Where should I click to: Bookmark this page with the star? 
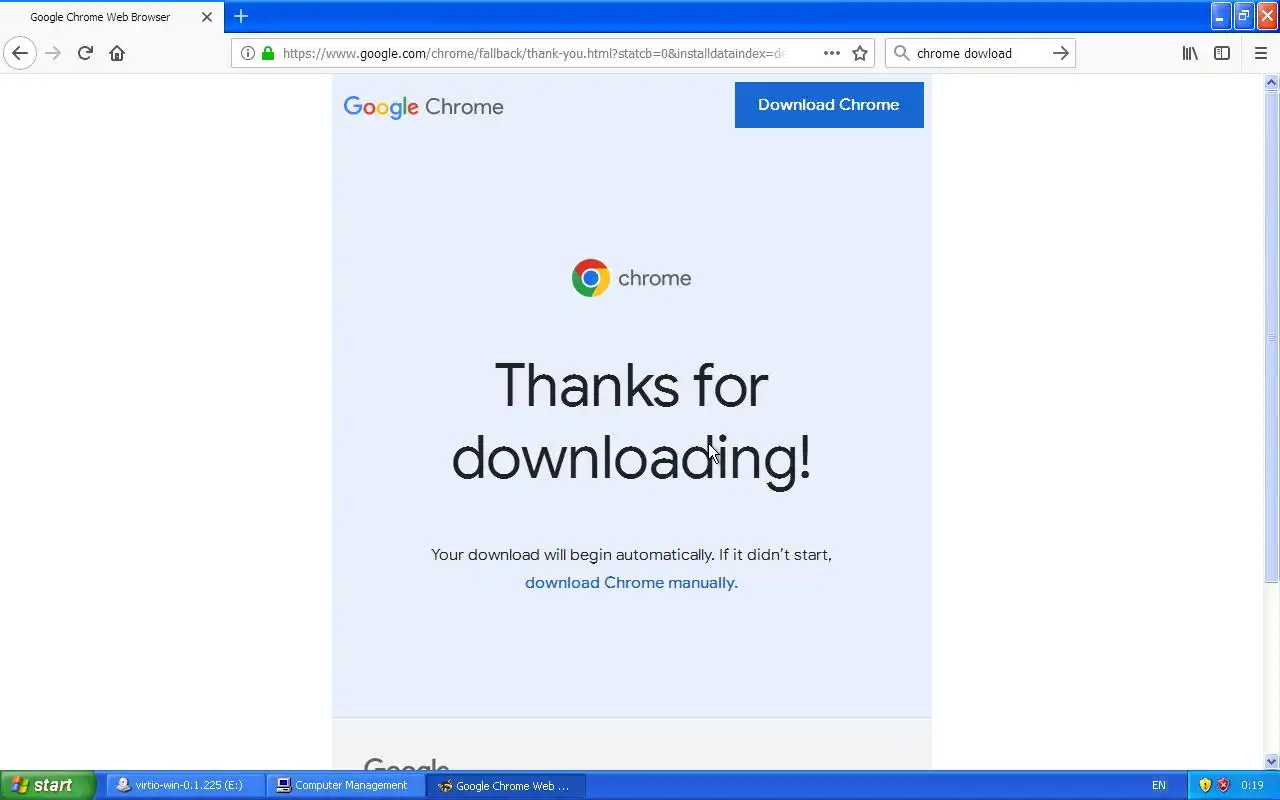[x=860, y=53]
